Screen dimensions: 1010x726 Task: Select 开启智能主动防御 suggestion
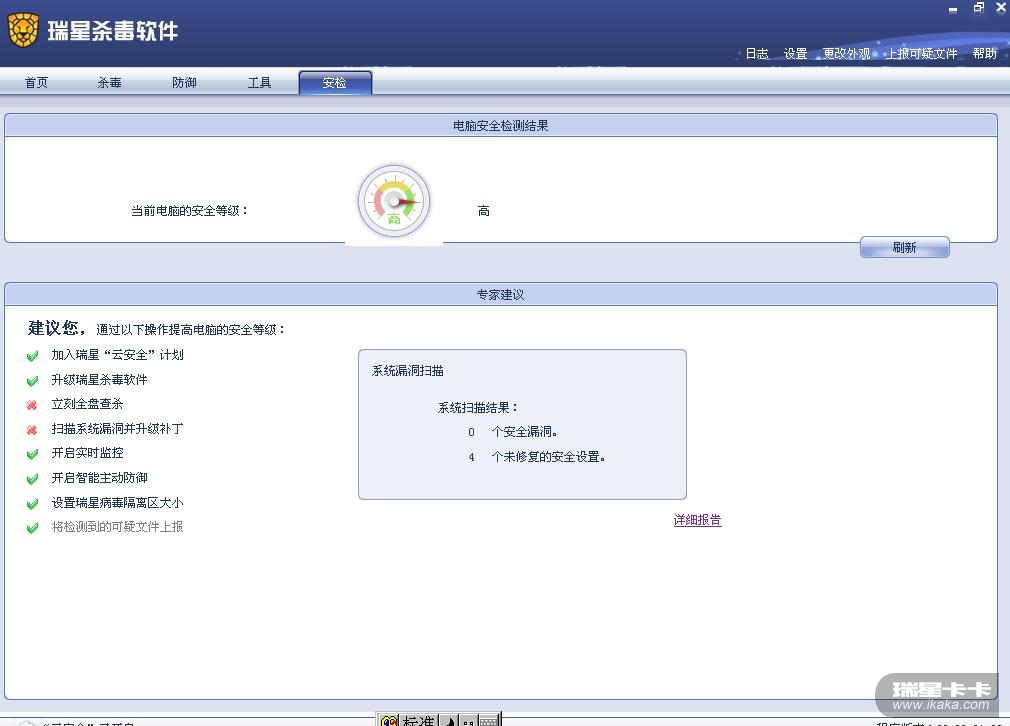(x=99, y=477)
